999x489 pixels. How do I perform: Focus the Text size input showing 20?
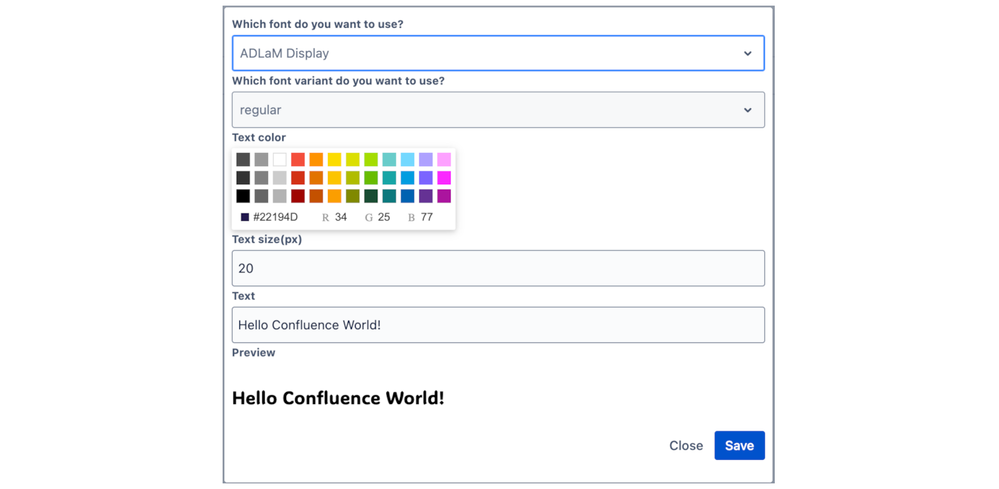(x=498, y=268)
